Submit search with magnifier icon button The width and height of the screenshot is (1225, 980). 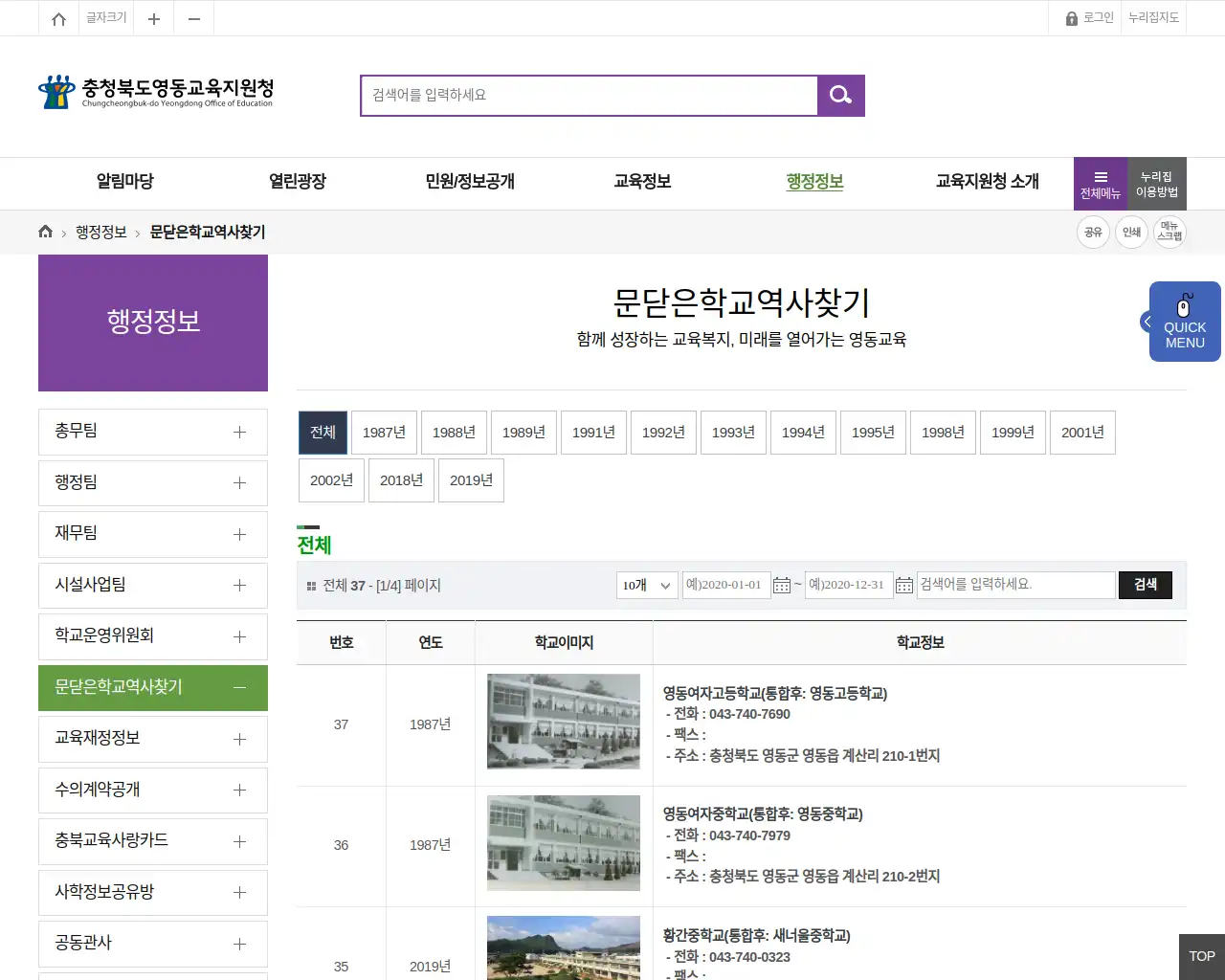[841, 95]
